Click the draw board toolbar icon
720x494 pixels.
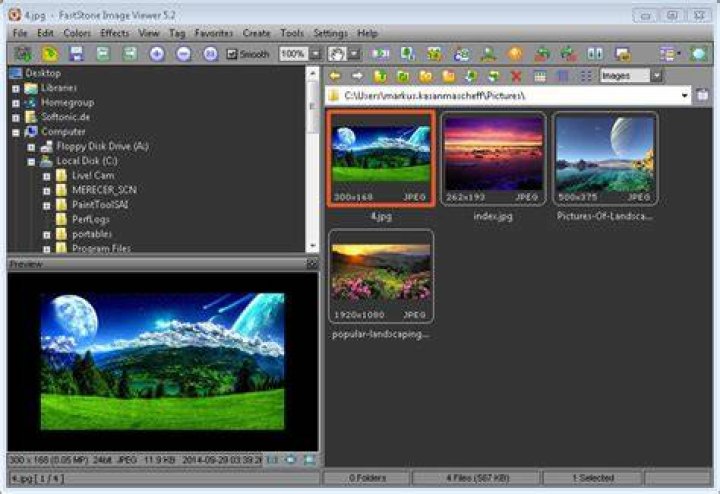[461, 54]
